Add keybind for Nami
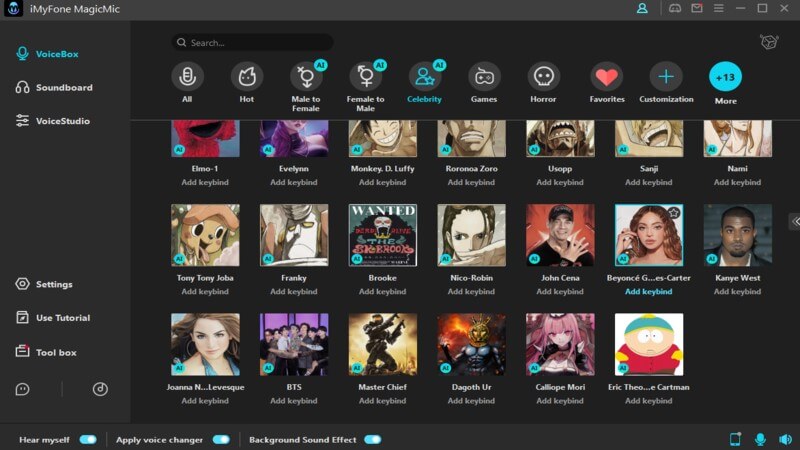Viewport: 800px width, 450px height. pyautogui.click(x=737, y=182)
